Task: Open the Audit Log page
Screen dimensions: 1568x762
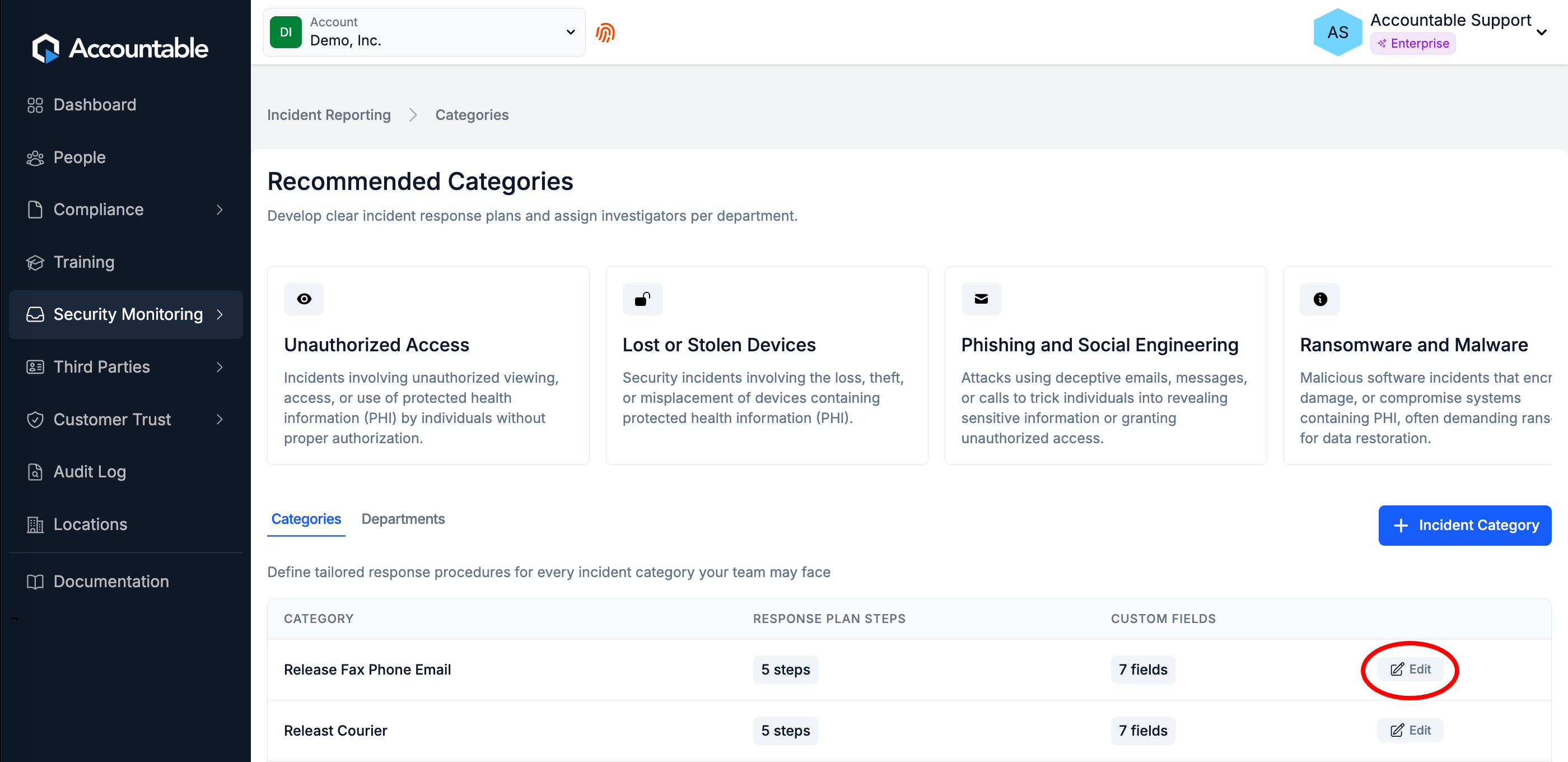Action: (x=90, y=471)
